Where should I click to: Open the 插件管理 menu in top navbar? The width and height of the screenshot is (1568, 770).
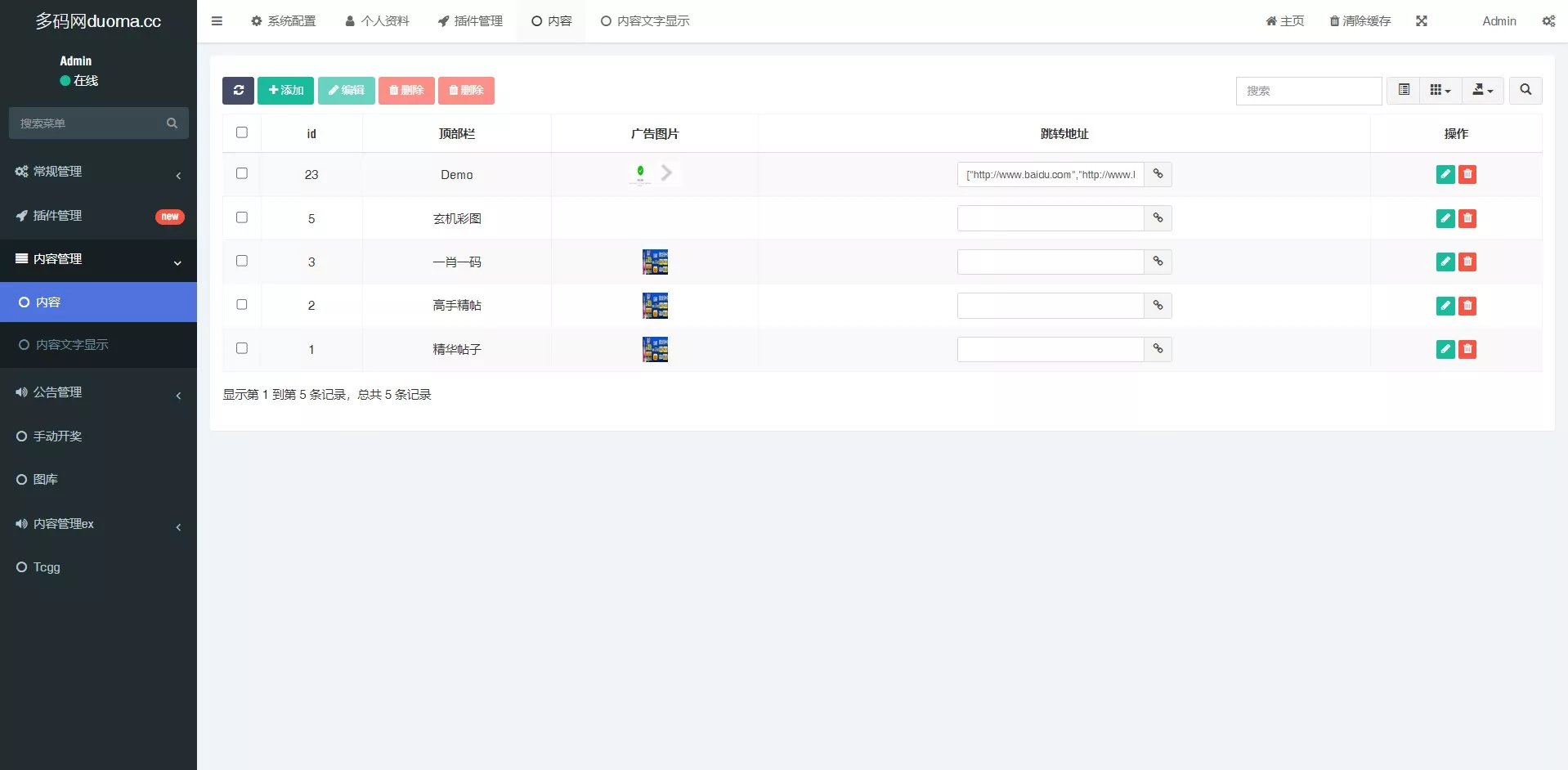[x=470, y=21]
